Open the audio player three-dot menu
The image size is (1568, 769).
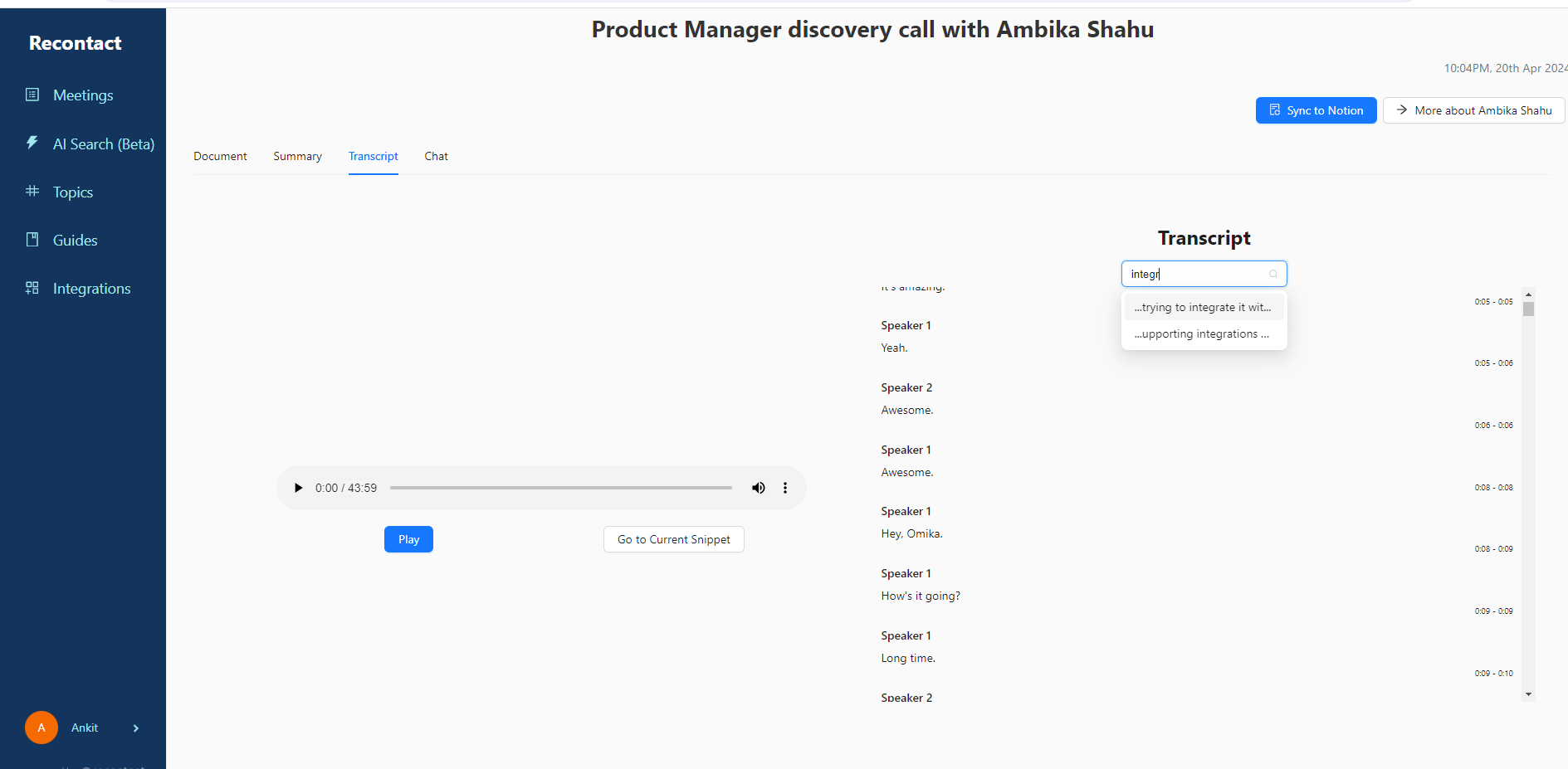[x=785, y=488]
